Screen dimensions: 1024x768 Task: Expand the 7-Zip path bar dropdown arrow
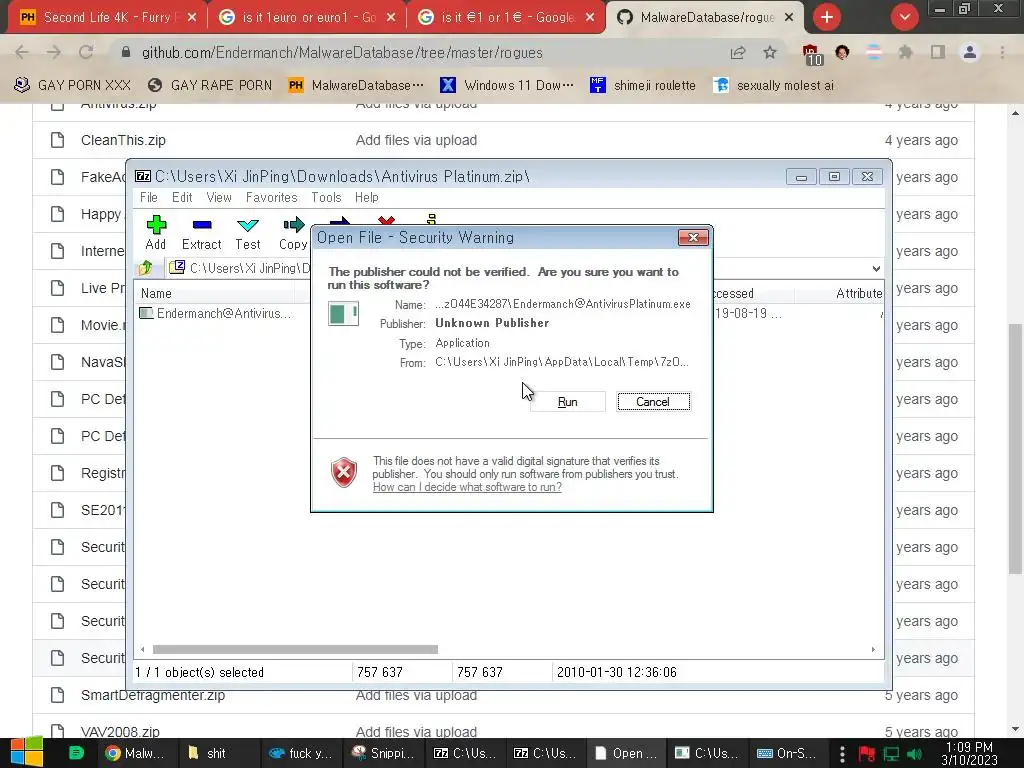[x=876, y=268]
